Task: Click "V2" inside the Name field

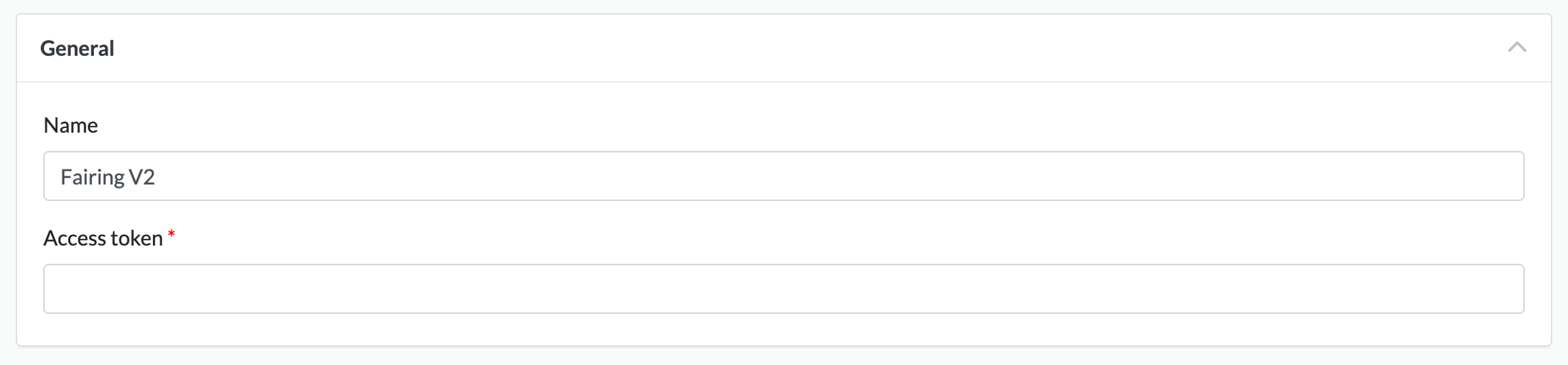Action: click(x=142, y=177)
